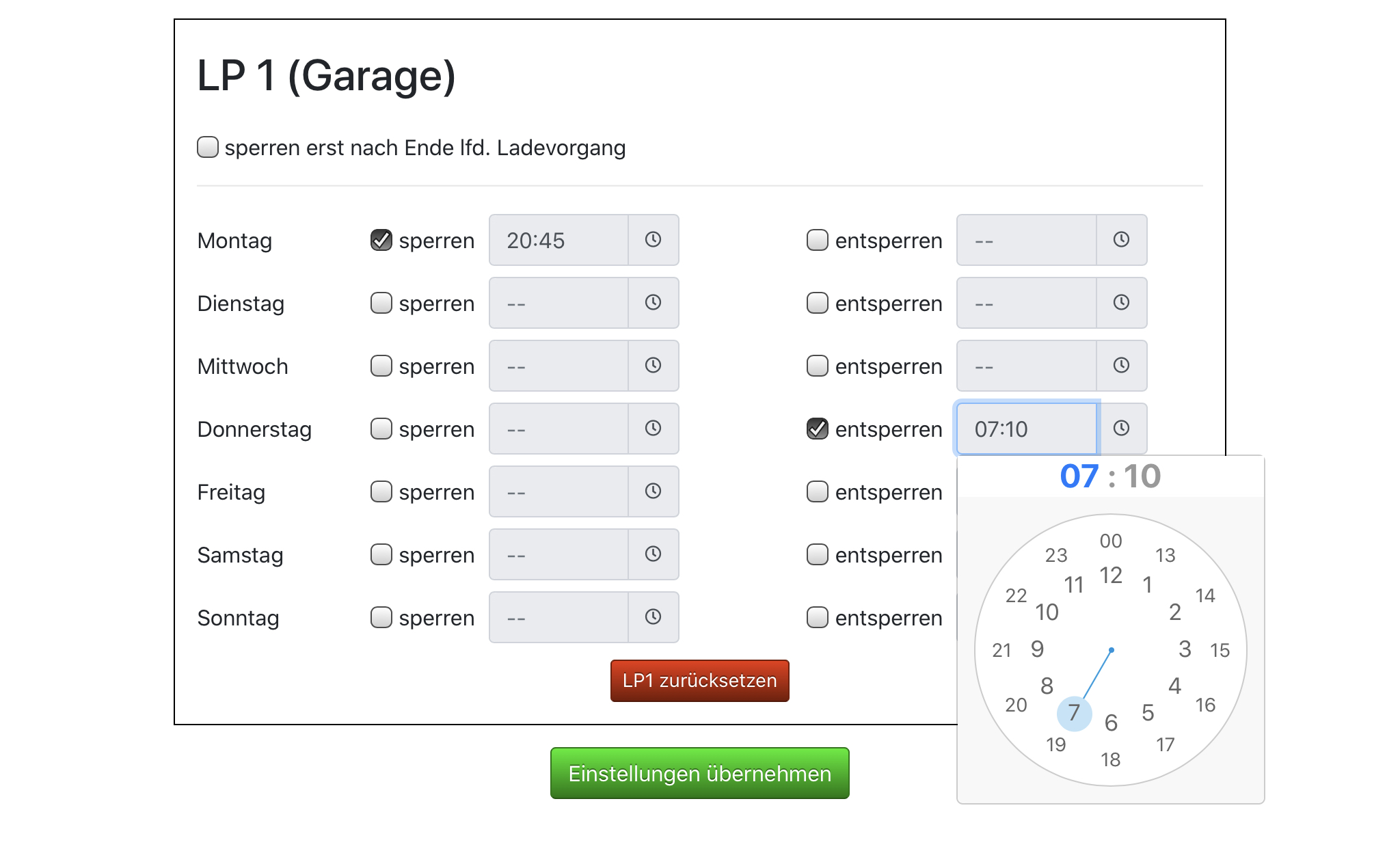Open clock icon for Donnerstag entsperren
Screen dimensions: 1400x851
pos(1121,429)
